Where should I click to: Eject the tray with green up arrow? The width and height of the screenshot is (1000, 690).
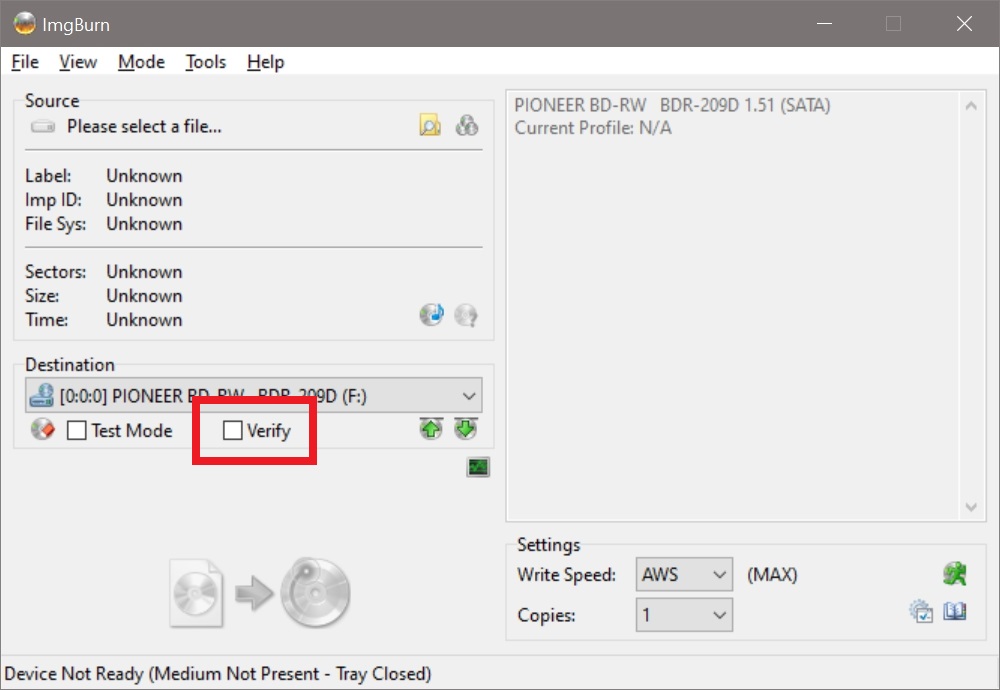(x=431, y=429)
